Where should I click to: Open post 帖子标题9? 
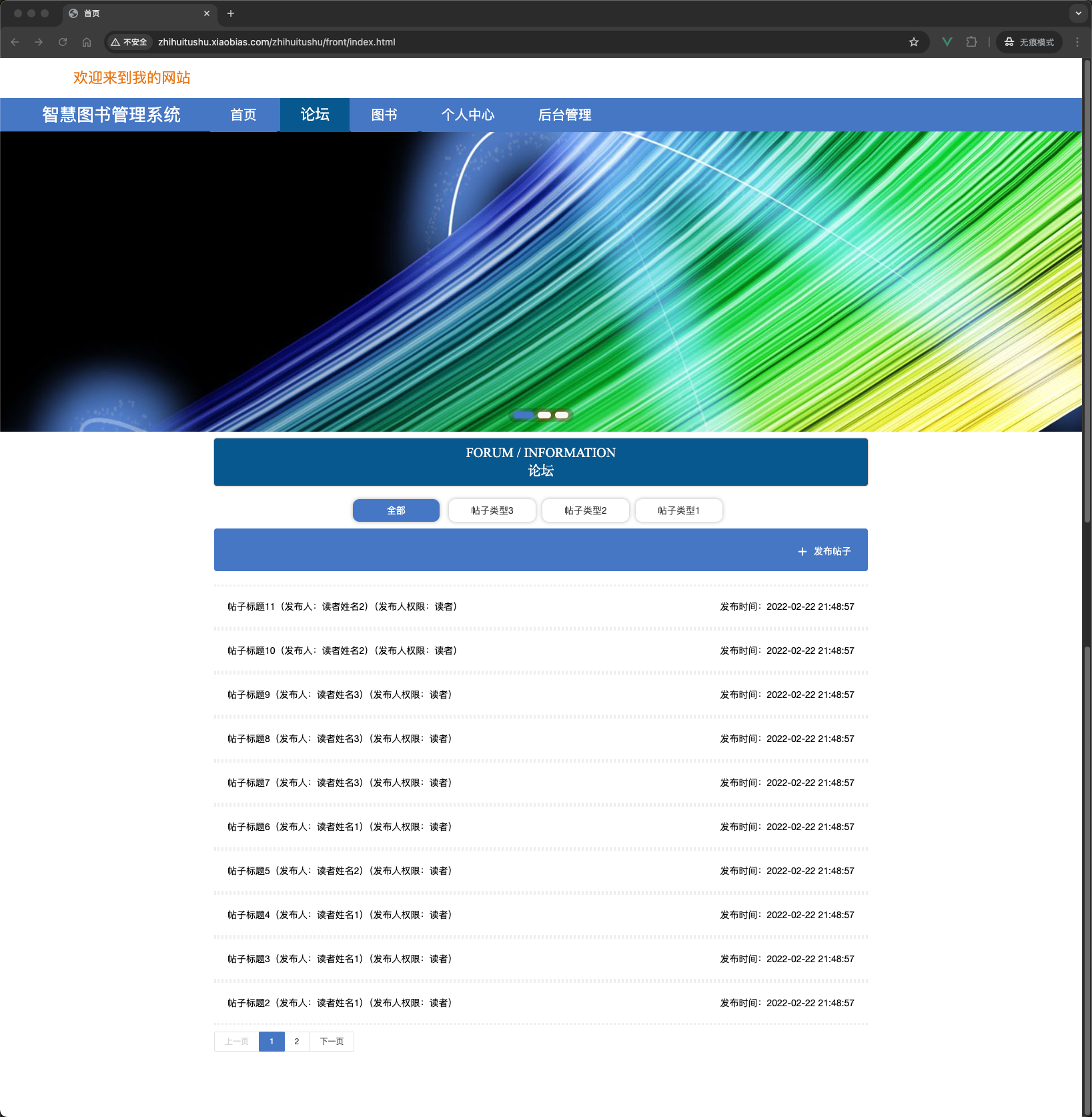pos(541,695)
